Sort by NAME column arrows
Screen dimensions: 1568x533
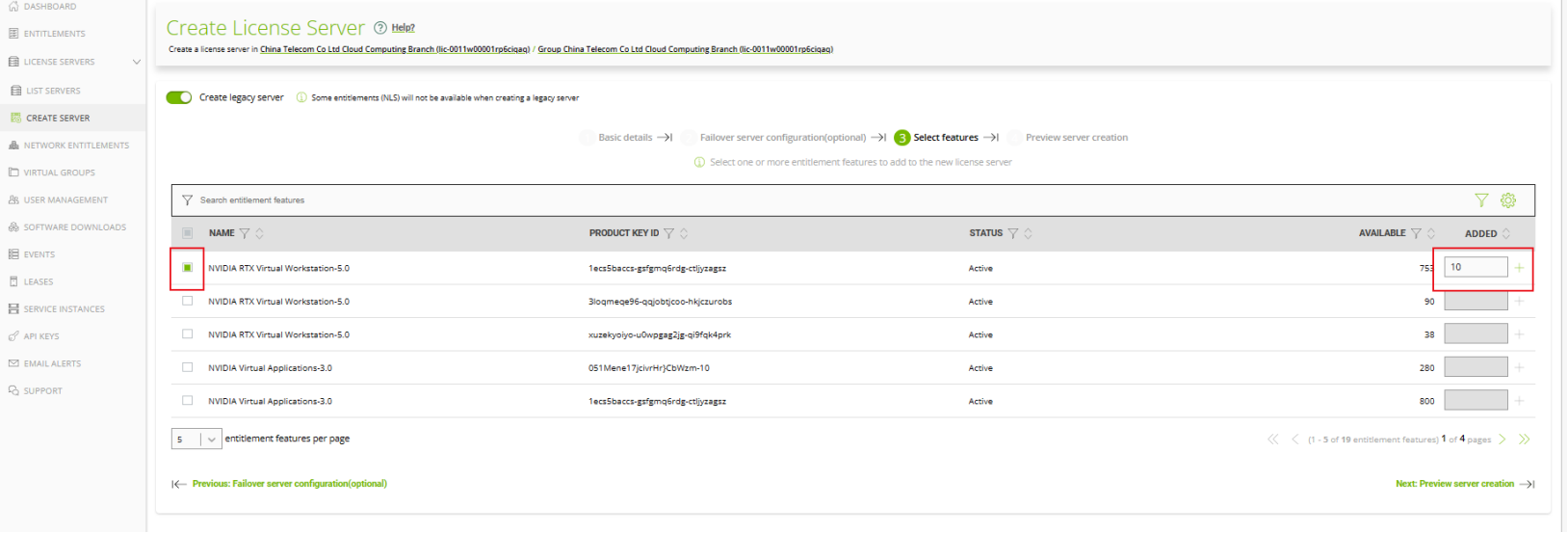click(259, 233)
